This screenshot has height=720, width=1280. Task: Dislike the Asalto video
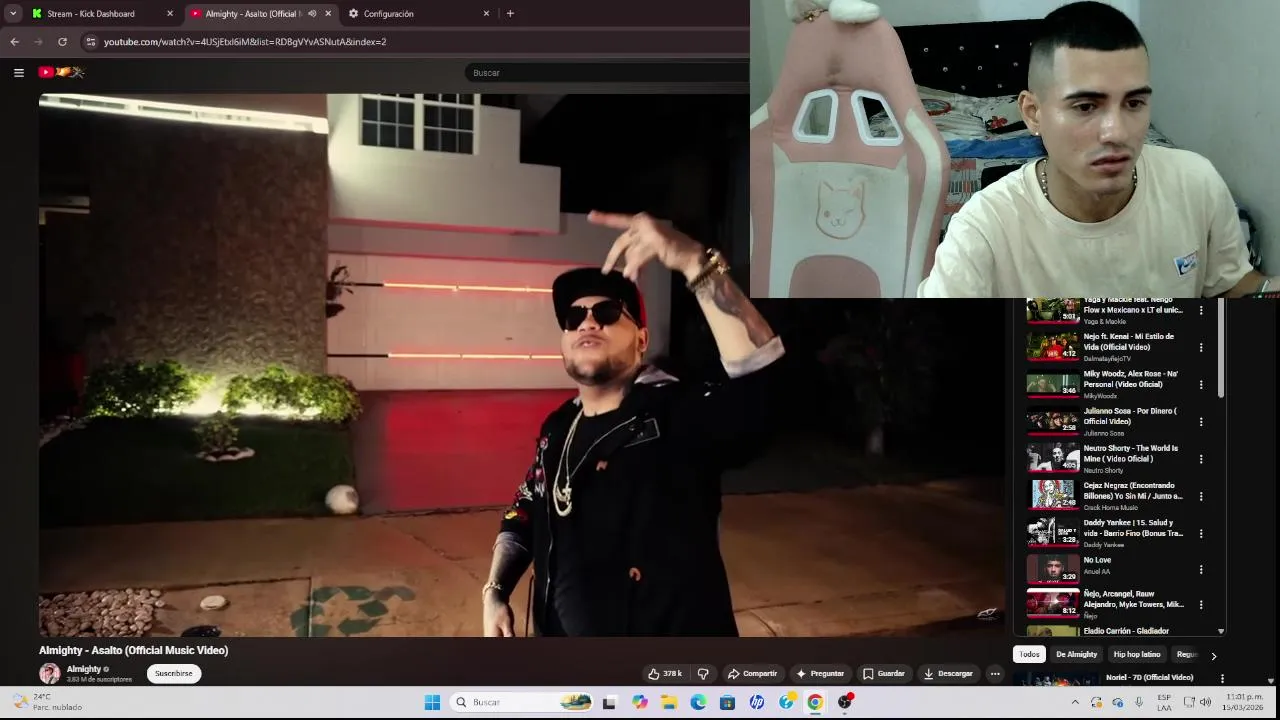[x=703, y=674]
